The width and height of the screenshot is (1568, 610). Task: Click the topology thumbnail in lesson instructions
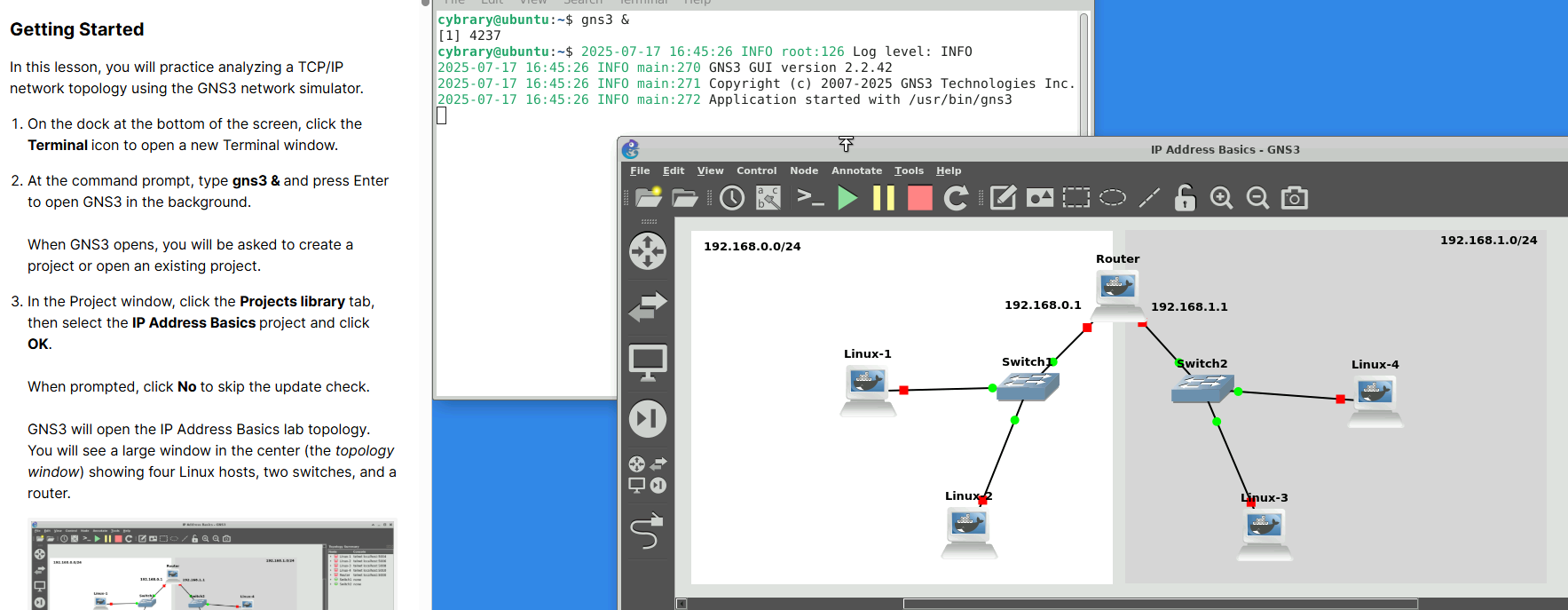[x=211, y=565]
